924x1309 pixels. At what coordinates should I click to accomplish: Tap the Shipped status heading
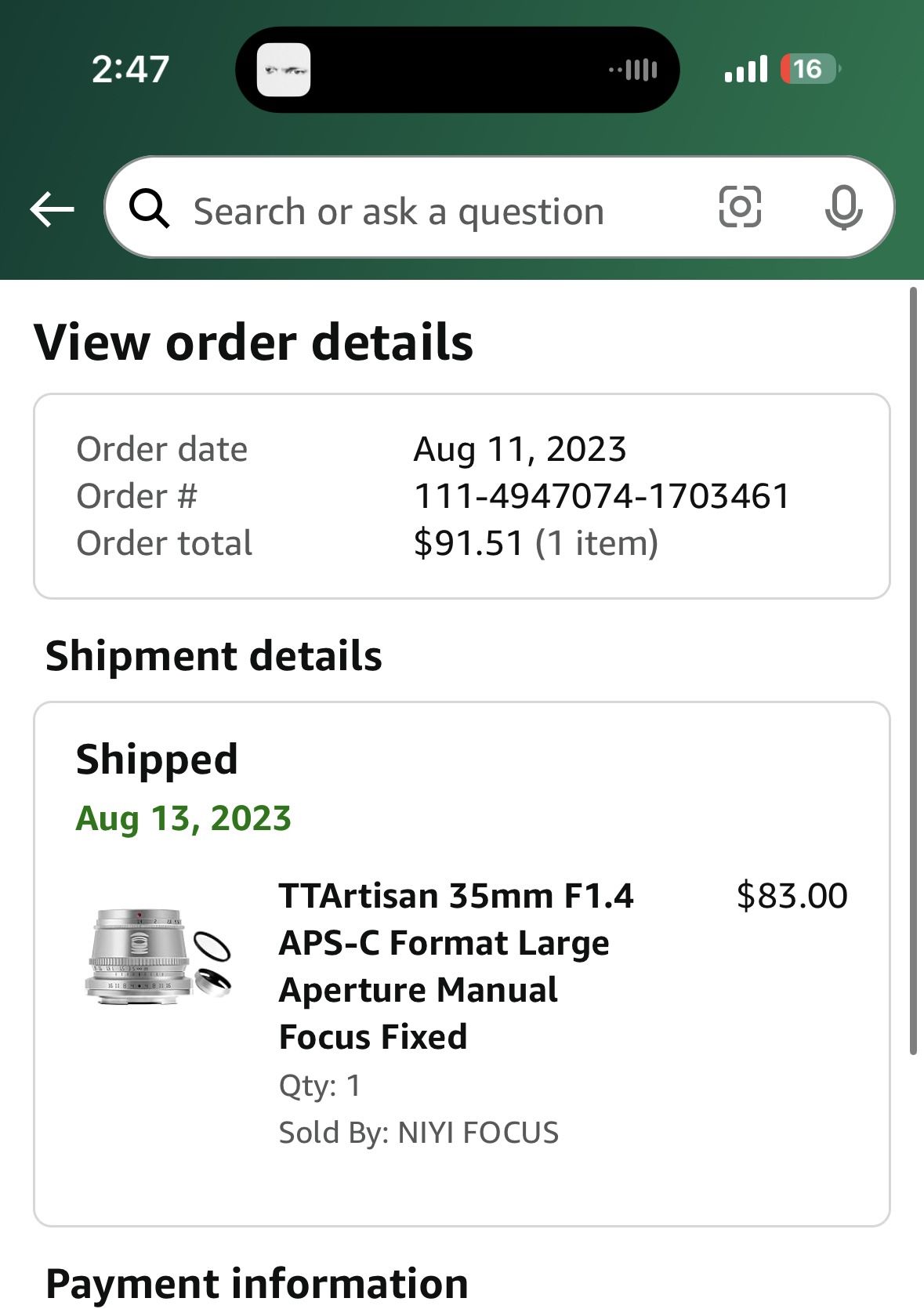point(157,760)
